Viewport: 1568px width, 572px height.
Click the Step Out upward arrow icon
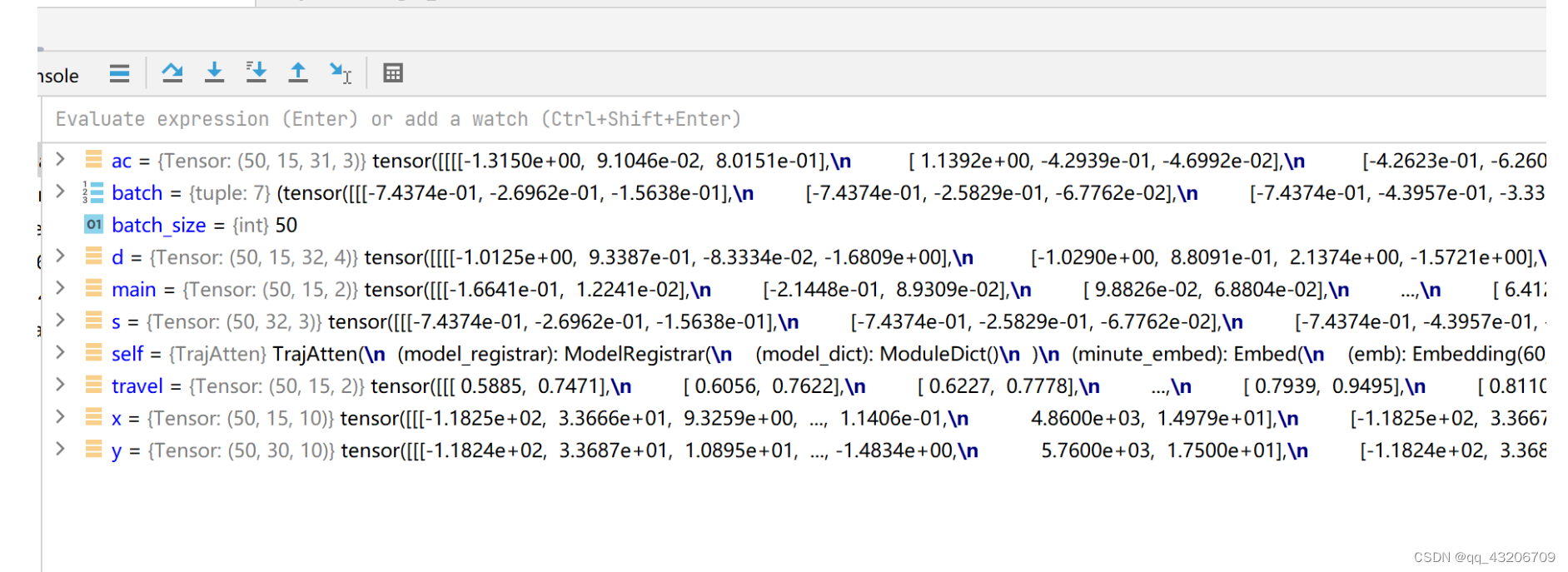pos(298,73)
